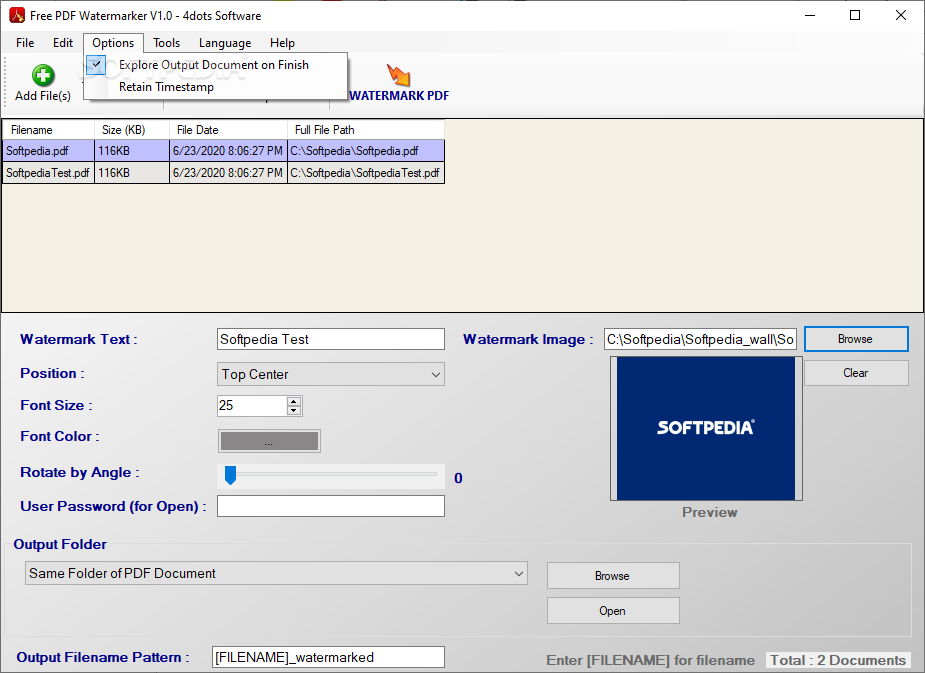Open the Help menu
Viewport: 925px width, 673px height.
coord(282,43)
